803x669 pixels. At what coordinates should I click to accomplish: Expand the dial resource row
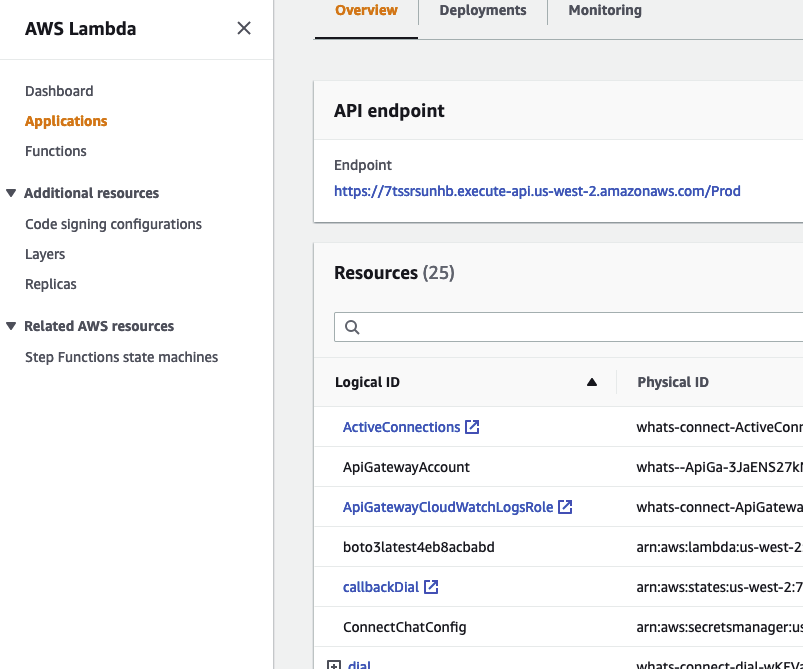(334, 664)
